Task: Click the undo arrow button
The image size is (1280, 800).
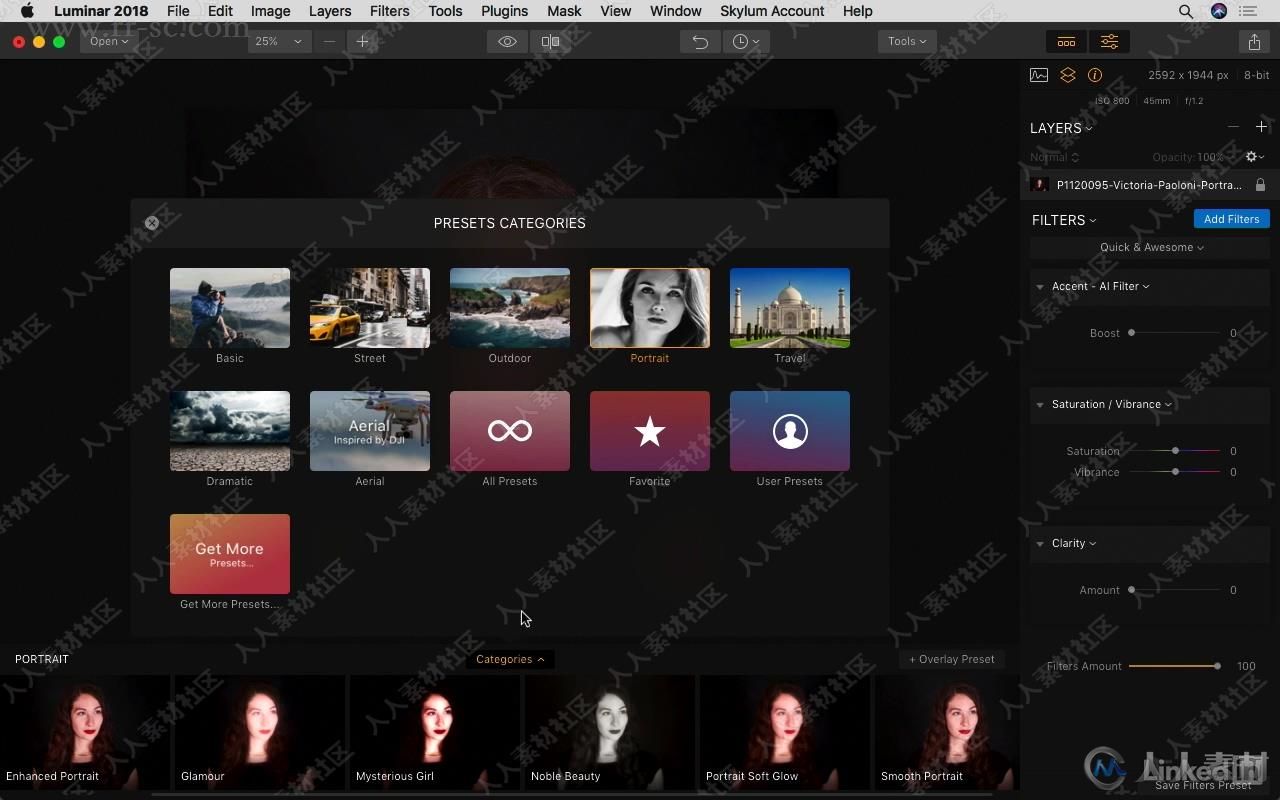Action: 700,41
